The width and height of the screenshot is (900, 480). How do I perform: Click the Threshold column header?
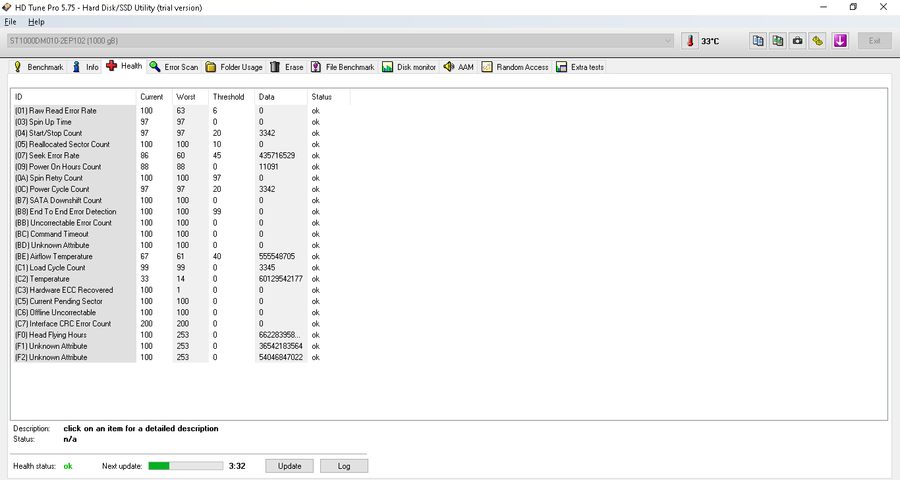click(232, 96)
